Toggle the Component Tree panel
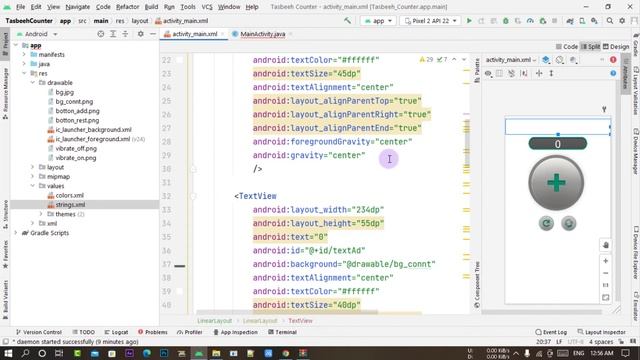 click(x=477, y=285)
